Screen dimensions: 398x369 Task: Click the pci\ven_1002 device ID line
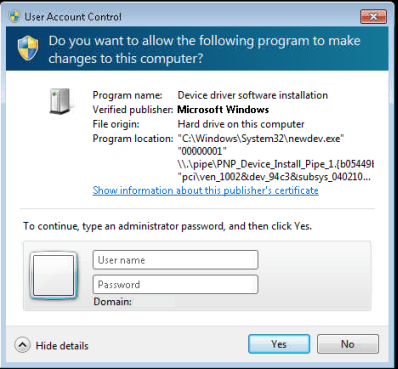click(x=274, y=177)
